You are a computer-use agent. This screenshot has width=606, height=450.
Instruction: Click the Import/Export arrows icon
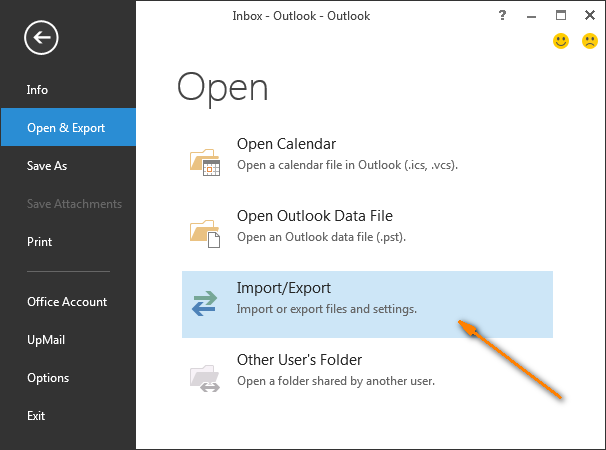tap(204, 303)
